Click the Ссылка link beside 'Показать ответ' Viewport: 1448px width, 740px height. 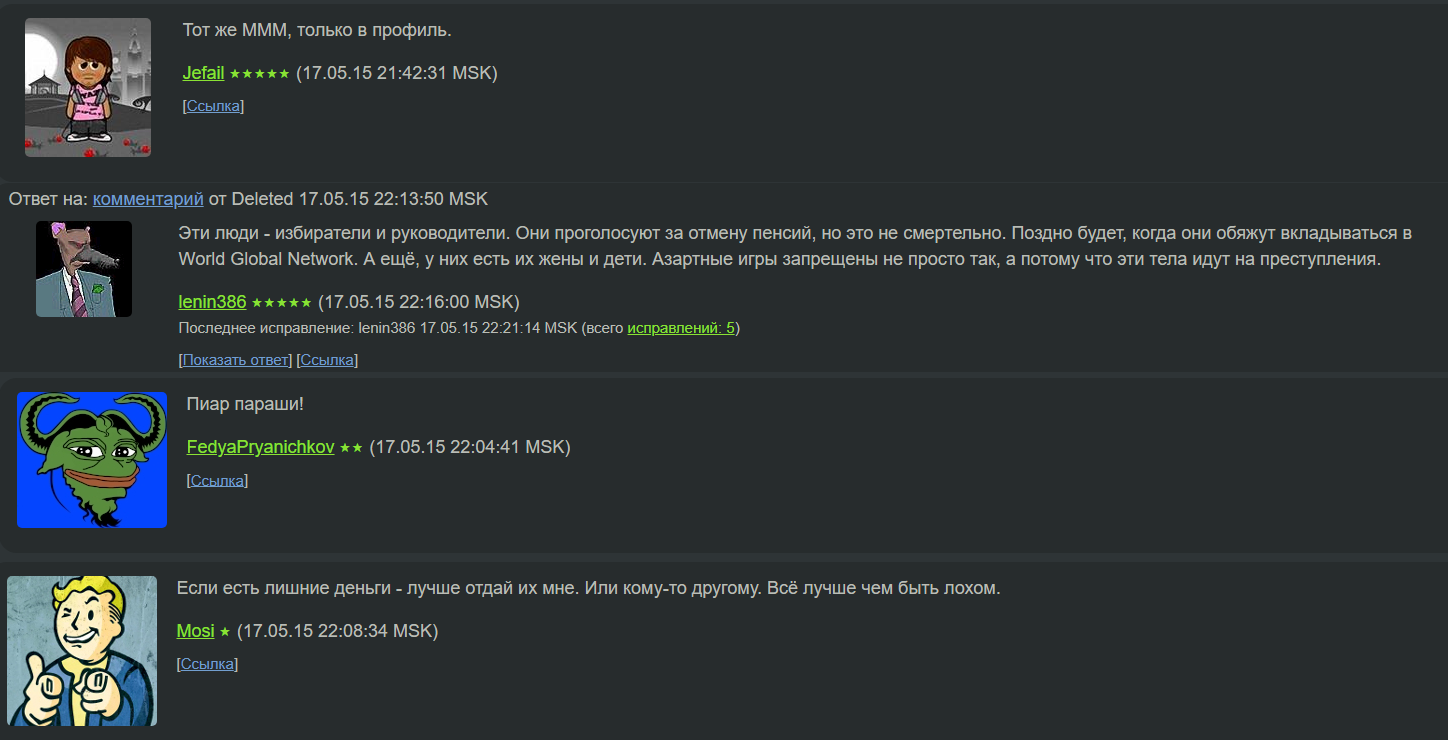[327, 360]
